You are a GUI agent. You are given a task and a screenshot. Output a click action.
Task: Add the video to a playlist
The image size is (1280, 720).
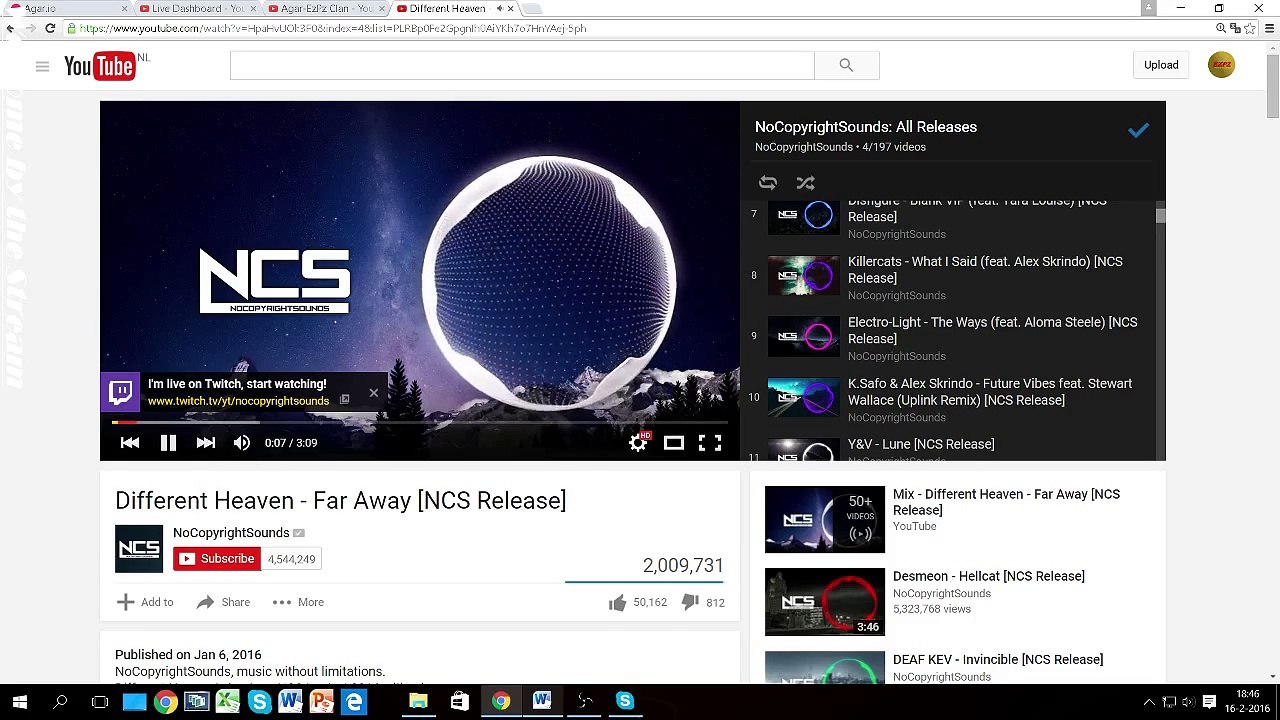[x=145, y=602]
